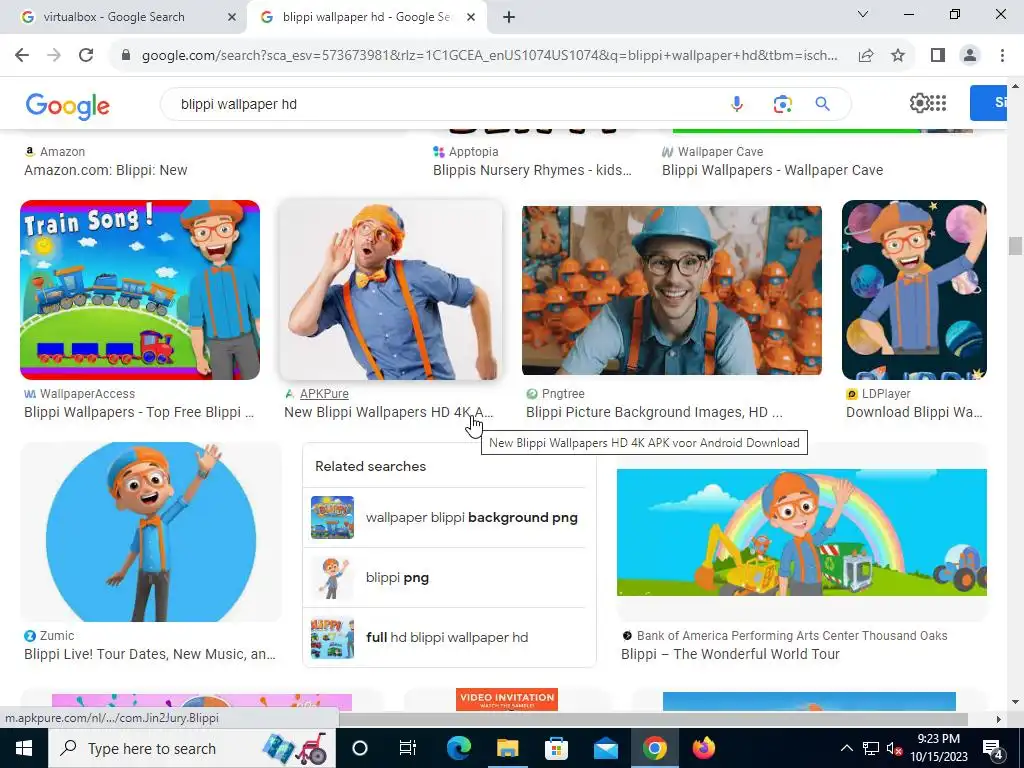Open the rainbow Wonderful World Tour image
The height and width of the screenshot is (768, 1024).
coord(801,532)
